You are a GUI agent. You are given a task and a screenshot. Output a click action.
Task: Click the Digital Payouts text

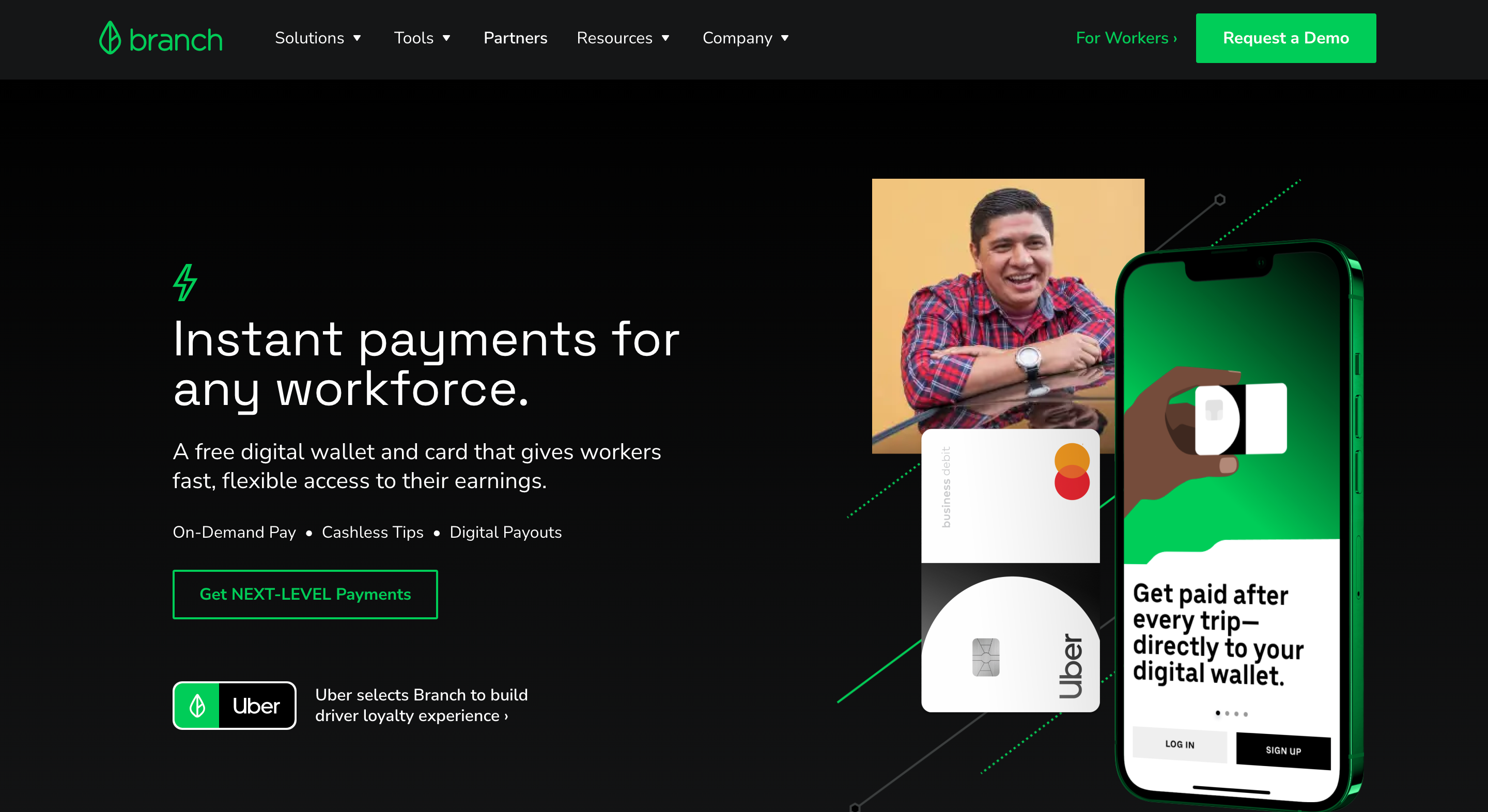(505, 532)
